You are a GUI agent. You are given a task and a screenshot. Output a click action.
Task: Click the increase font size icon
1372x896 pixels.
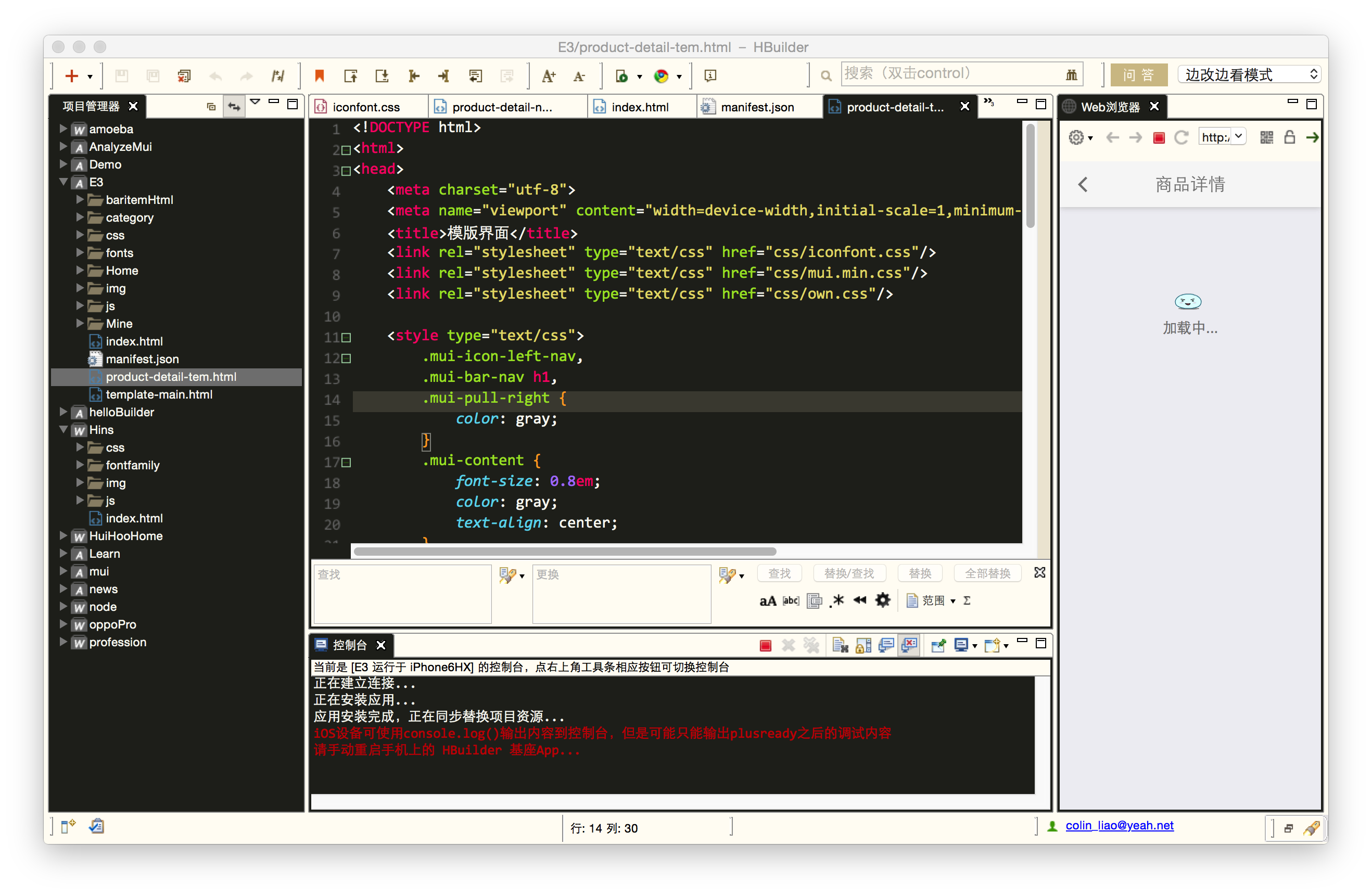pos(548,75)
